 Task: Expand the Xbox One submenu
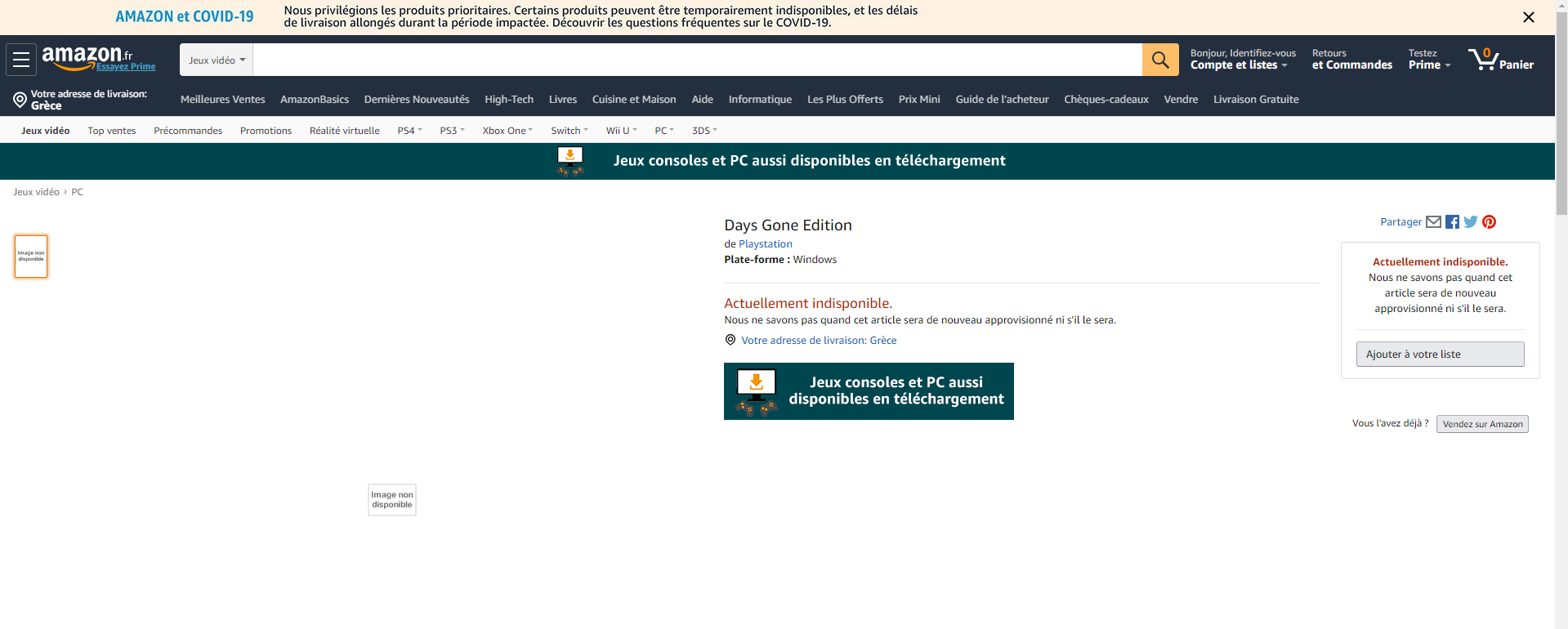507,131
